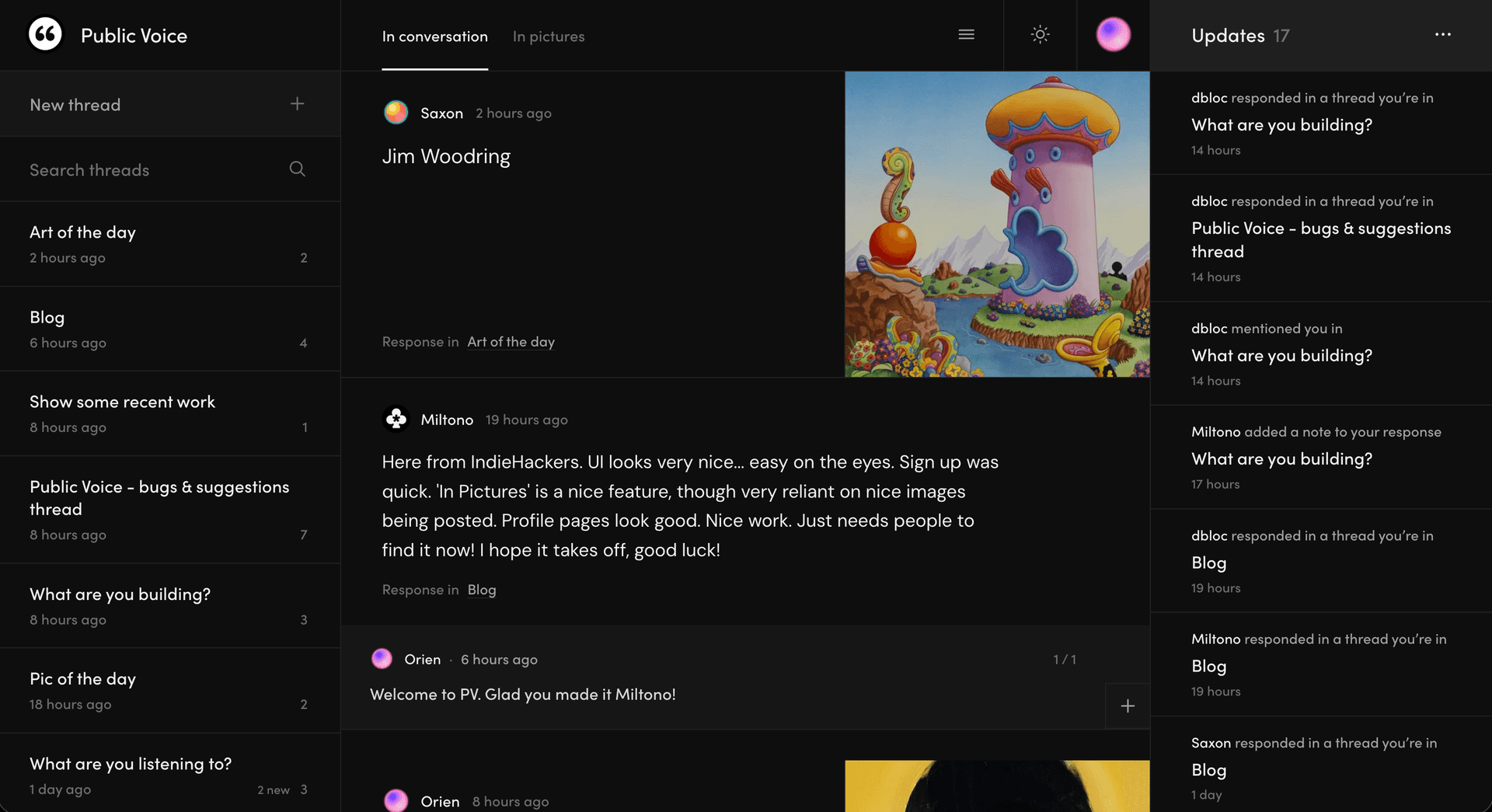This screenshot has width=1492, height=812.
Task: Follow the Art of the day response link
Action: click(x=511, y=341)
